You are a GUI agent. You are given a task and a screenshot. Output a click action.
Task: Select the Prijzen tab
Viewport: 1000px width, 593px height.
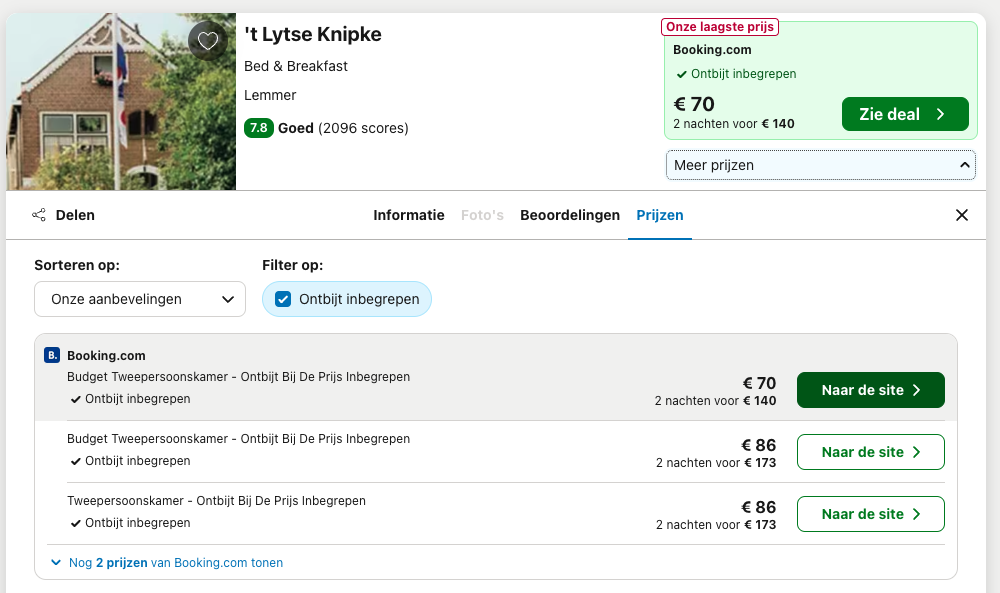659,216
